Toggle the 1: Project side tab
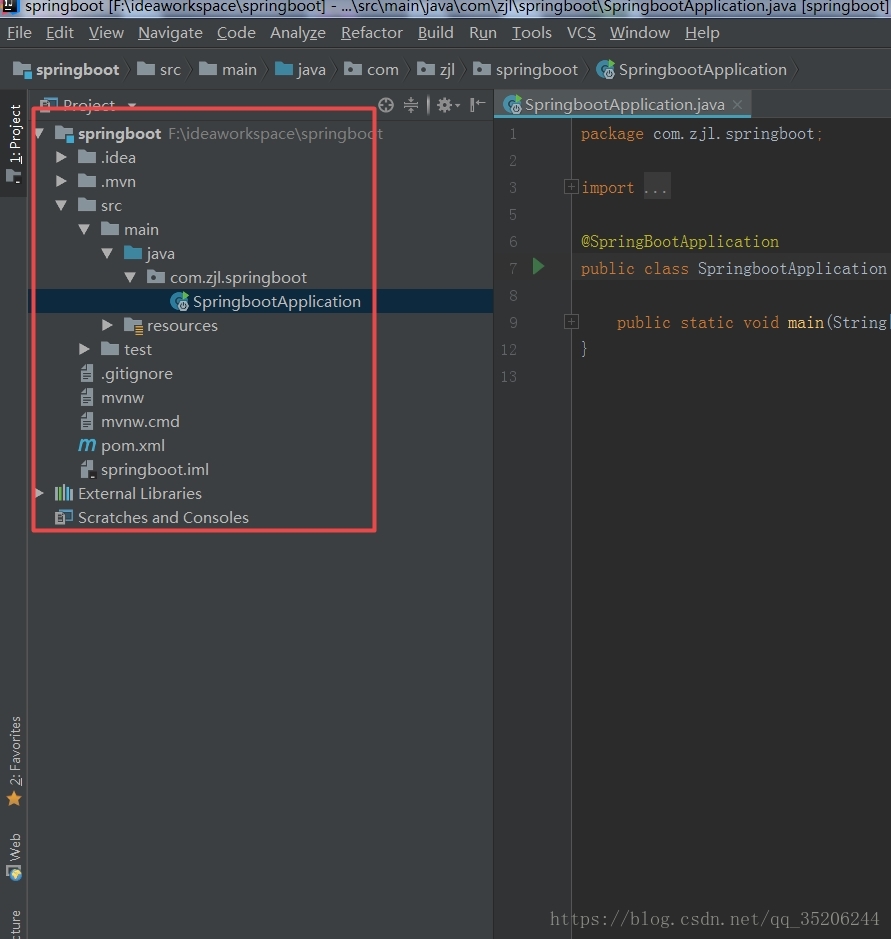Image resolution: width=891 pixels, height=939 pixels. 14,144
